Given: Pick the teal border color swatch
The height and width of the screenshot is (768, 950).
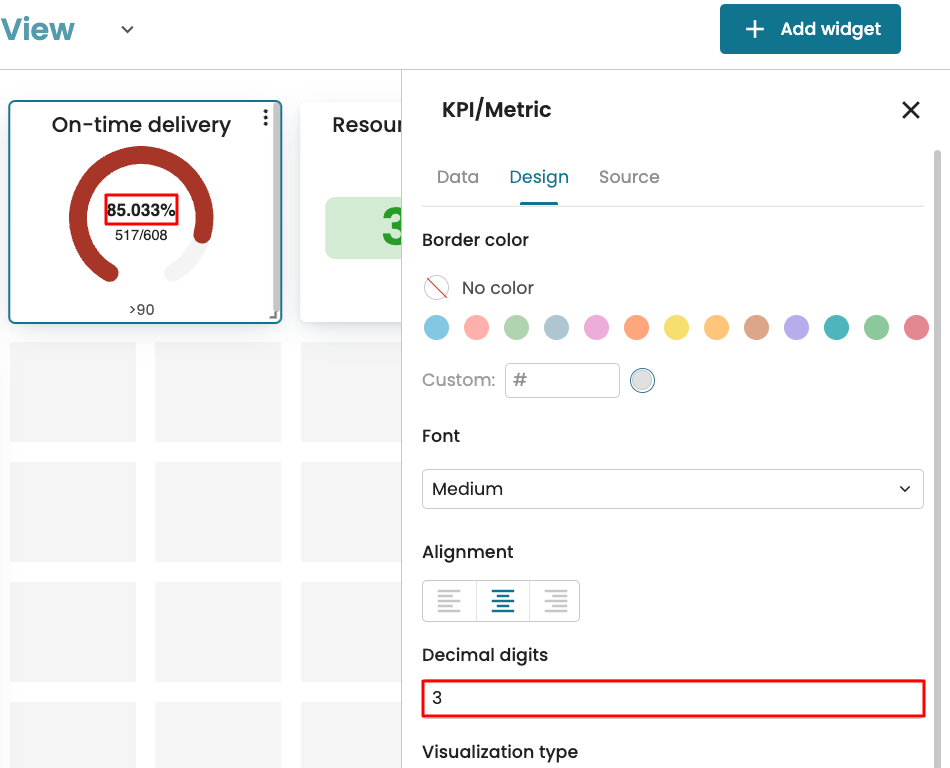Looking at the screenshot, I should pyautogui.click(x=836, y=327).
